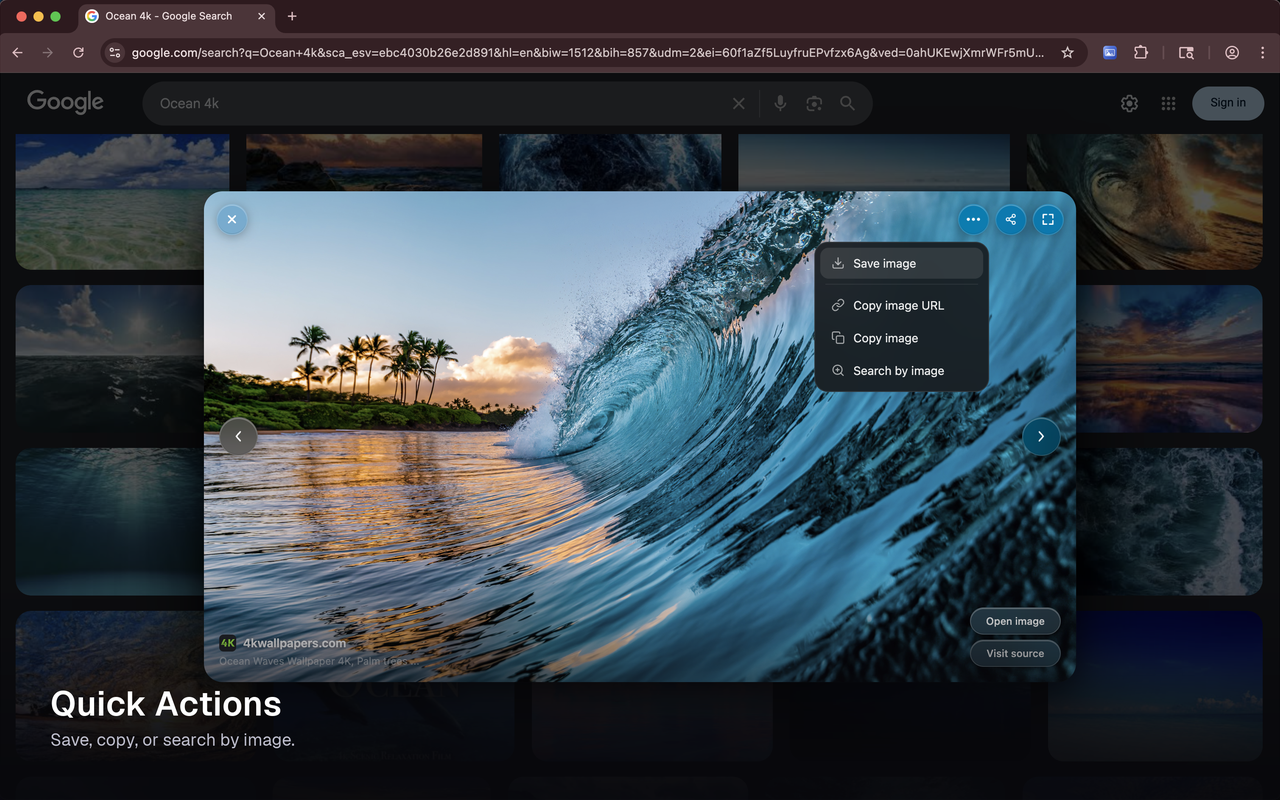Click the Google logo
This screenshot has width=1280, height=800.
point(65,102)
